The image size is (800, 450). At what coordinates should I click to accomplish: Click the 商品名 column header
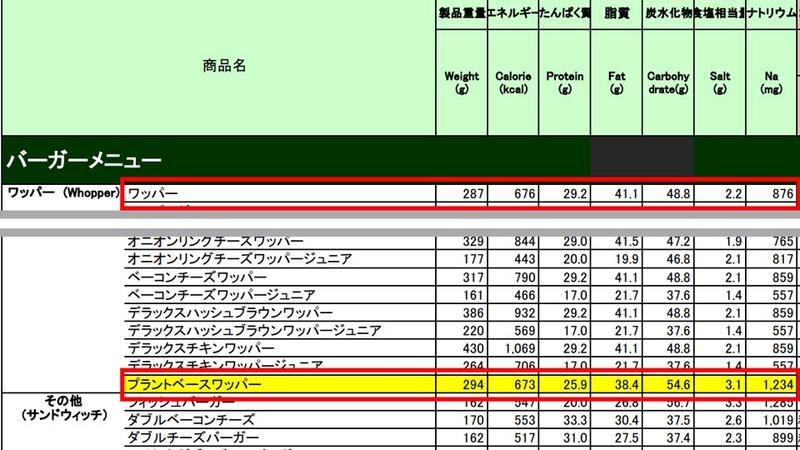click(224, 66)
